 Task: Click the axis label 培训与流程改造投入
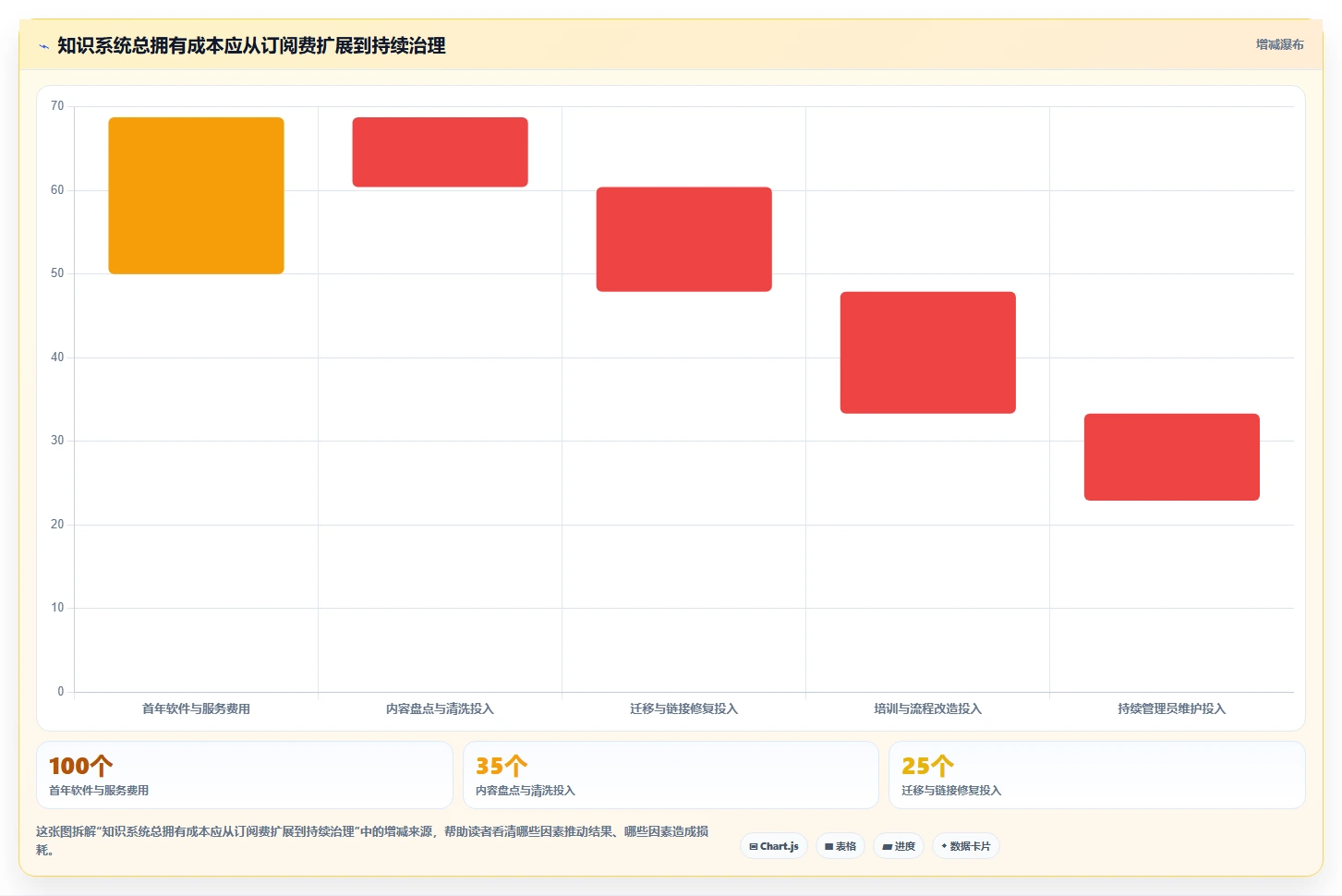927,708
